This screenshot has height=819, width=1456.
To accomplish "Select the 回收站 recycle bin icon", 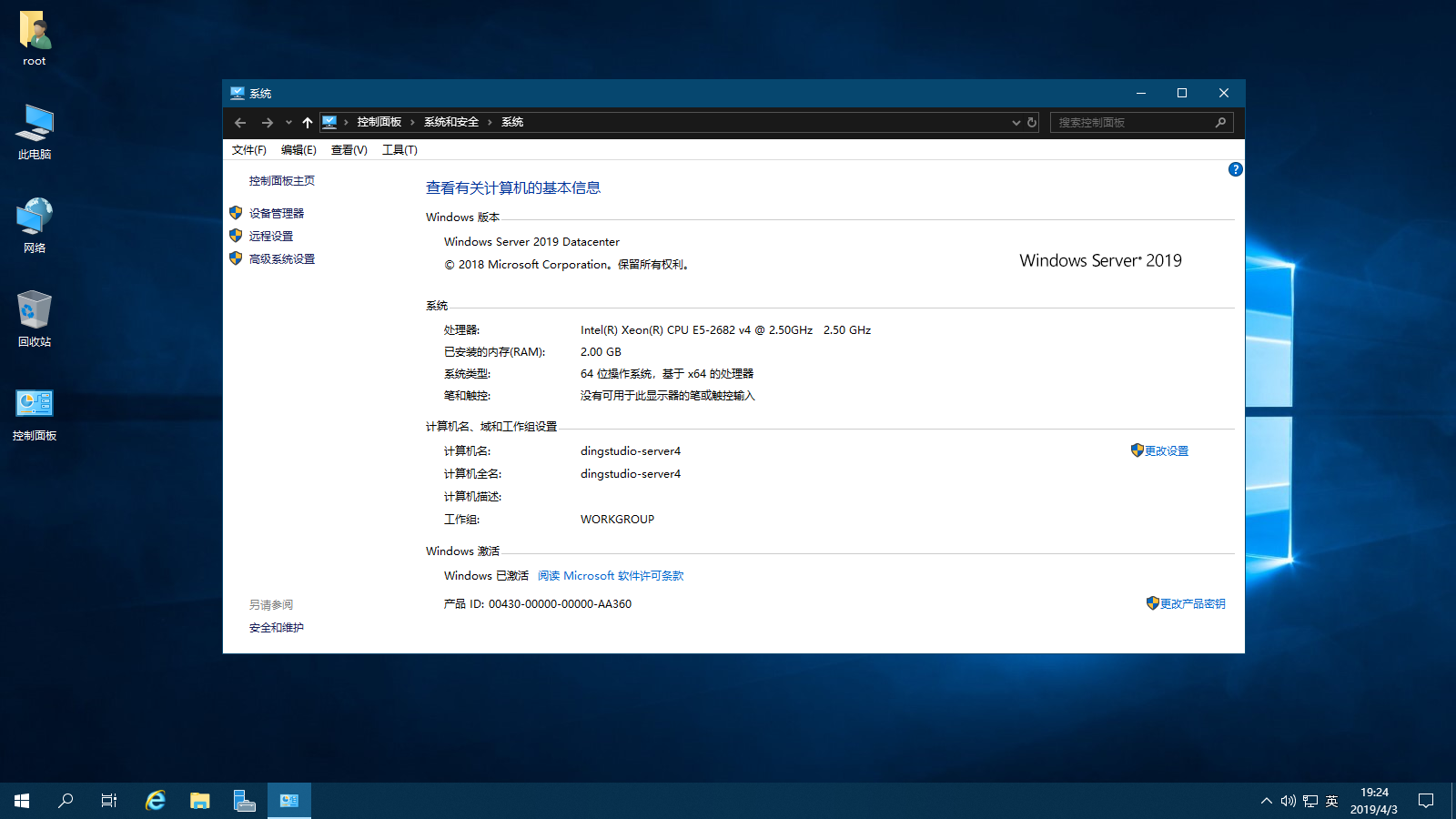I will tap(35, 319).
